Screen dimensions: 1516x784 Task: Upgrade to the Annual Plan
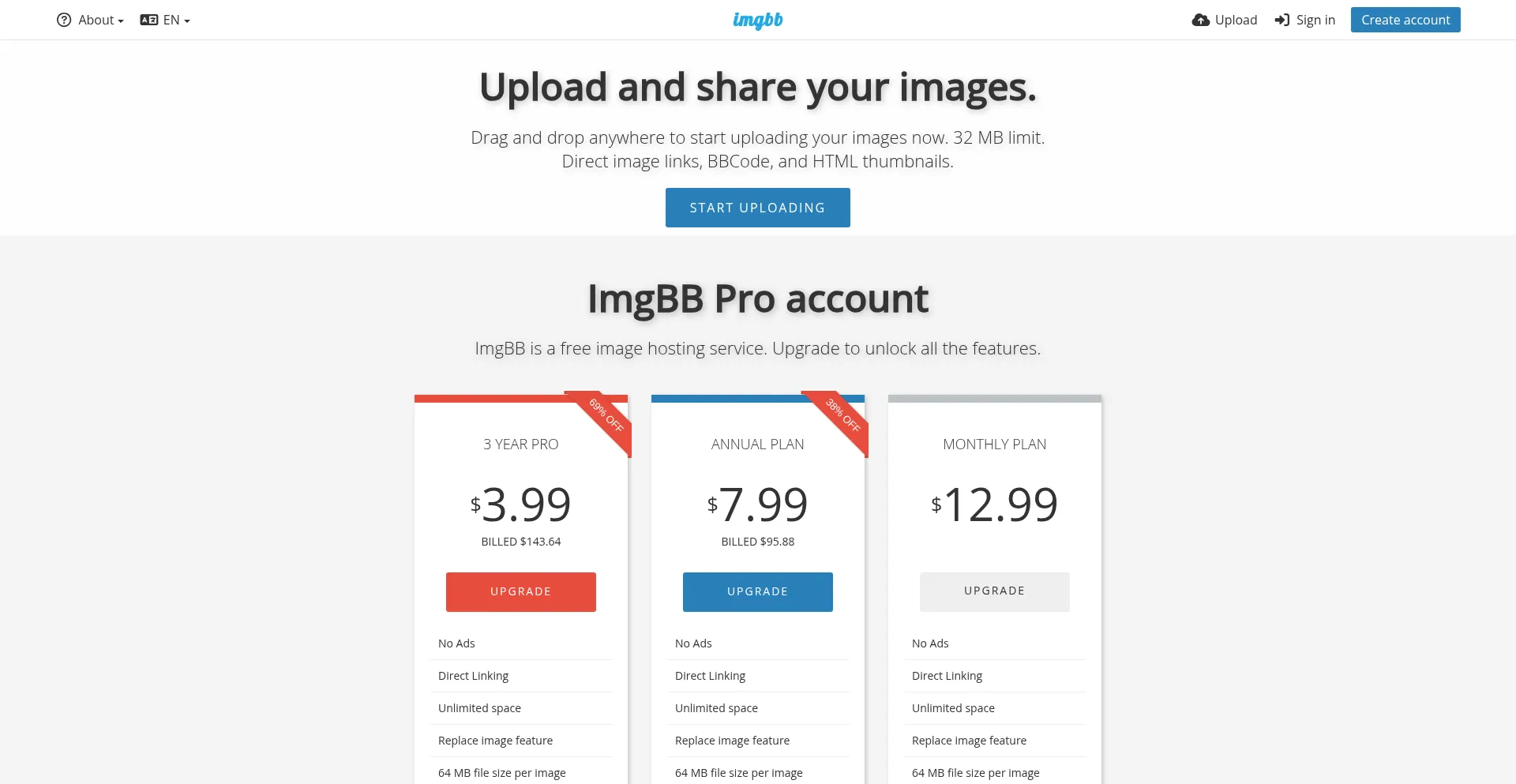[758, 592]
